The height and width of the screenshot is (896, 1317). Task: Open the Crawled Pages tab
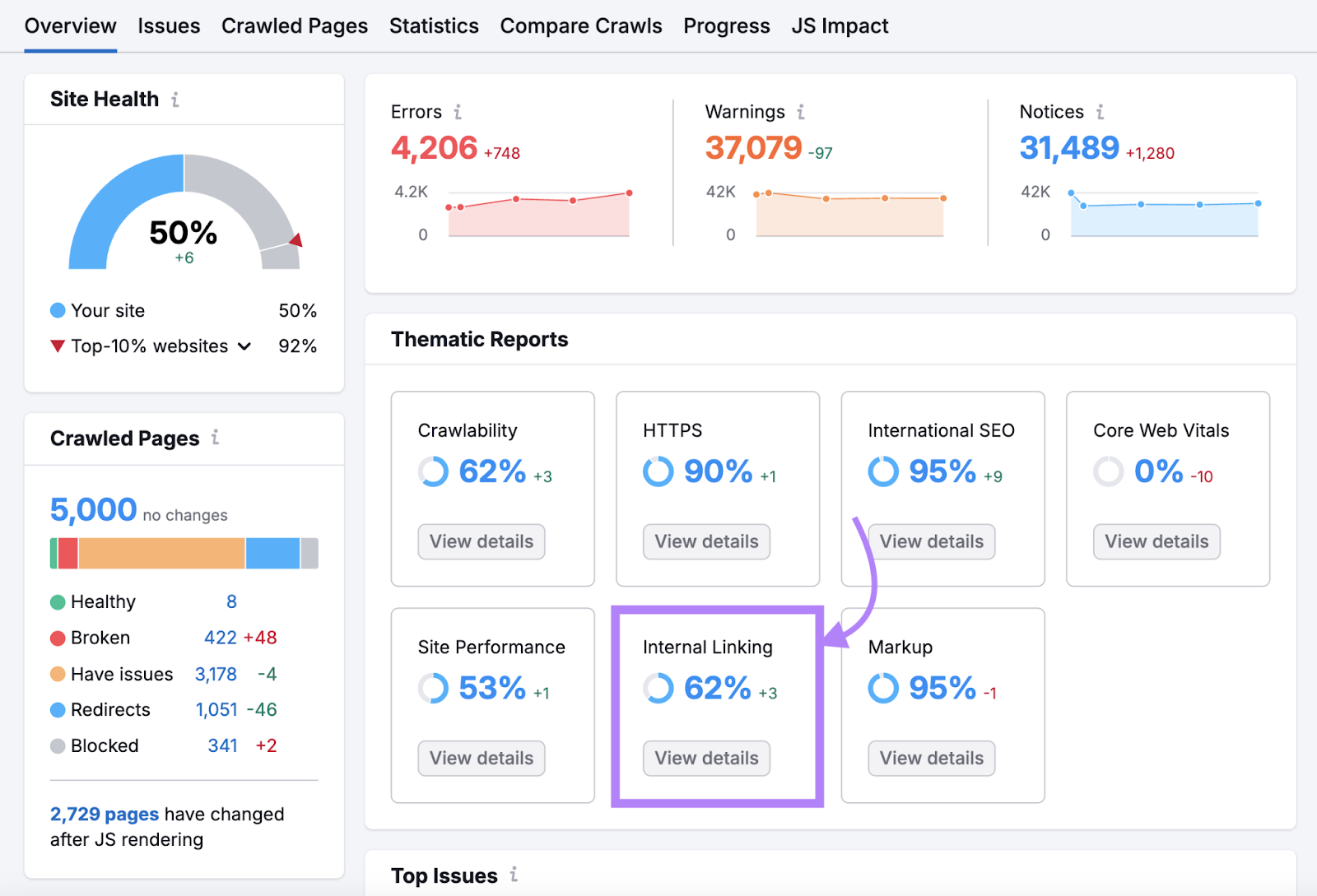tap(295, 26)
